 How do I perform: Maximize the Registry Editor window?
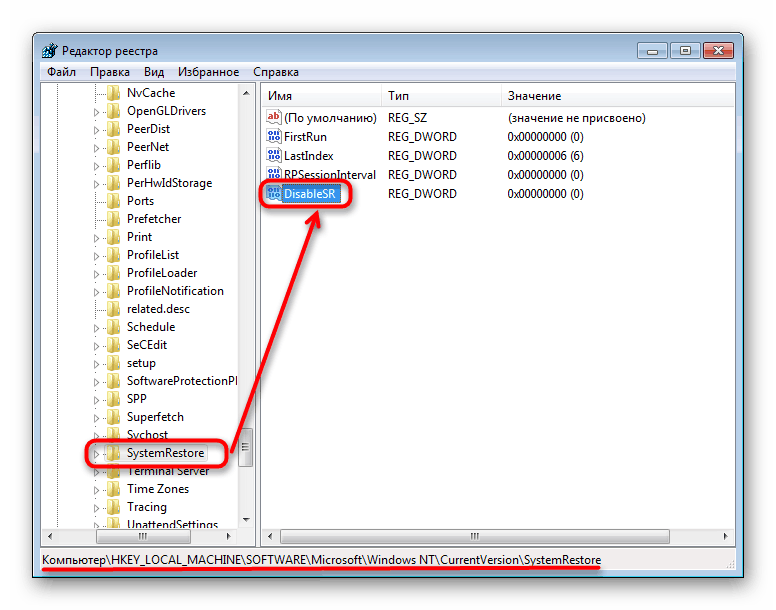685,51
